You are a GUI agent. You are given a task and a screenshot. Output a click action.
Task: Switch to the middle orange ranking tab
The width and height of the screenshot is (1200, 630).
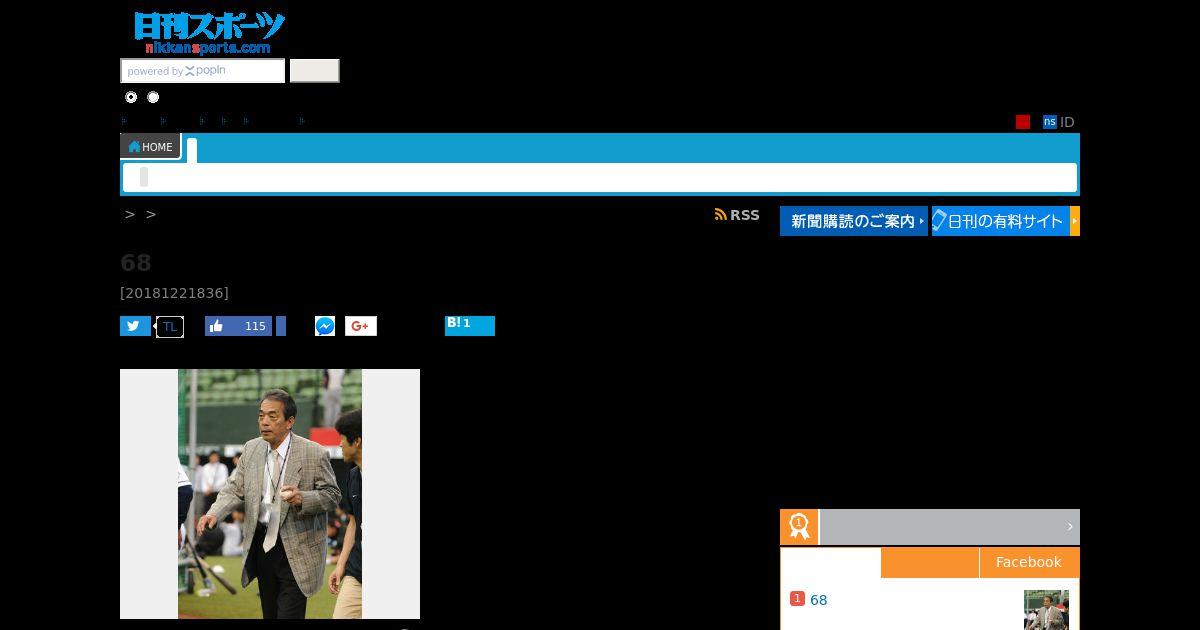pos(930,562)
